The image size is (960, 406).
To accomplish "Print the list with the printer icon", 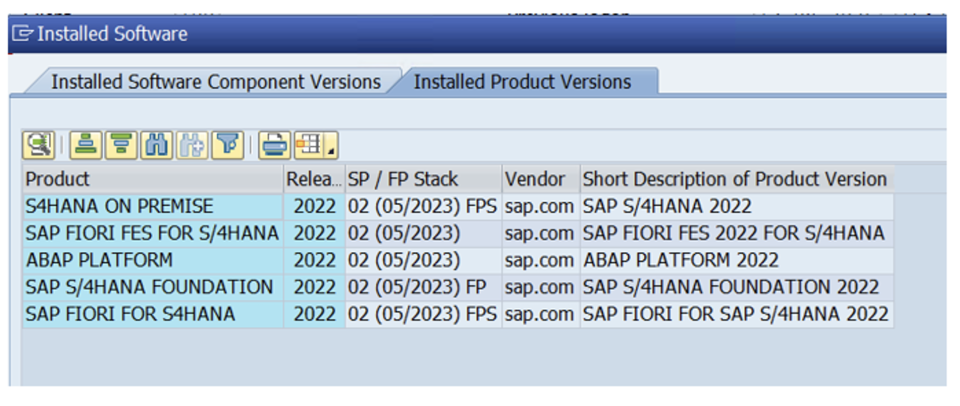I will click(274, 145).
